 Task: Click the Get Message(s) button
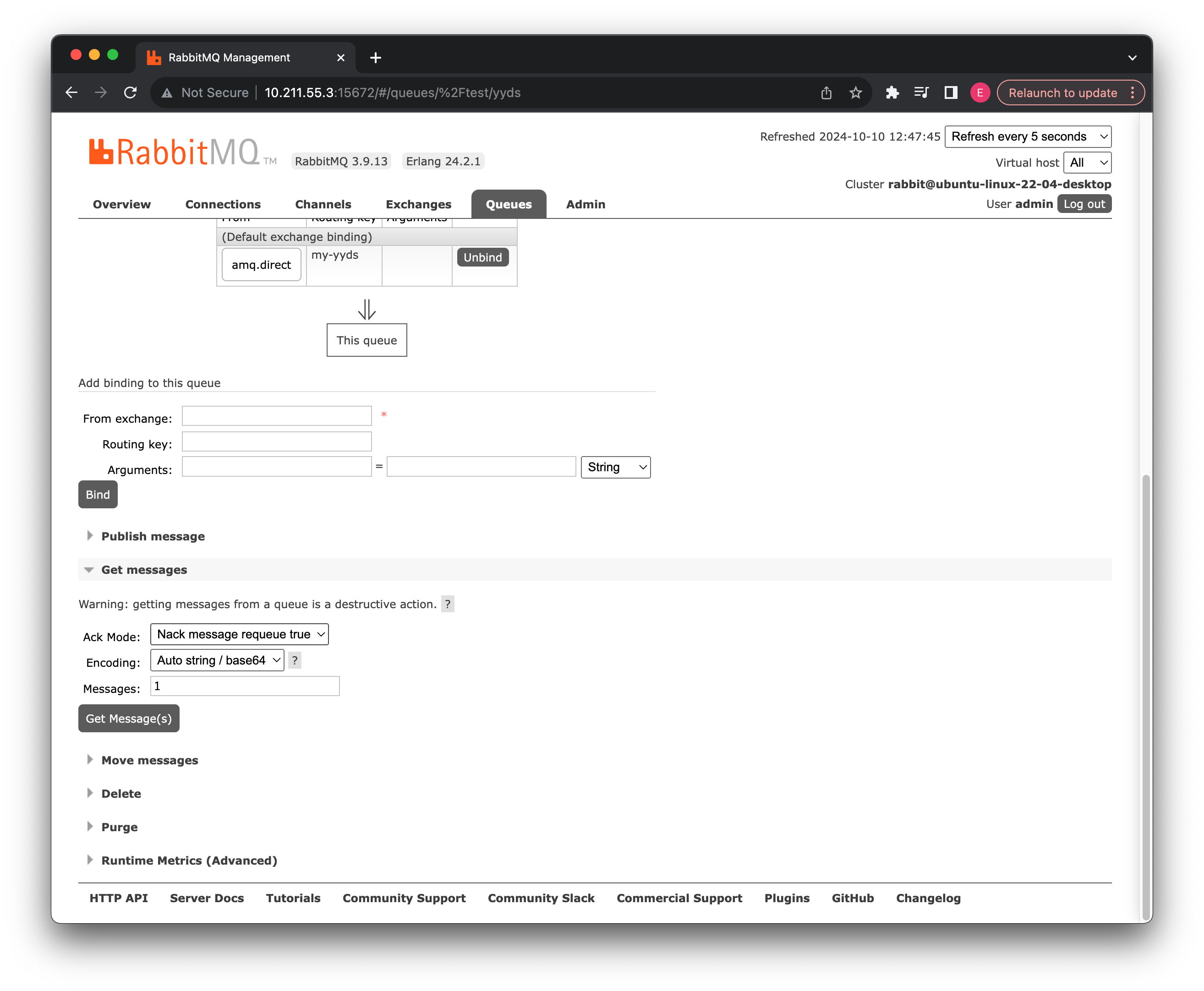click(129, 718)
